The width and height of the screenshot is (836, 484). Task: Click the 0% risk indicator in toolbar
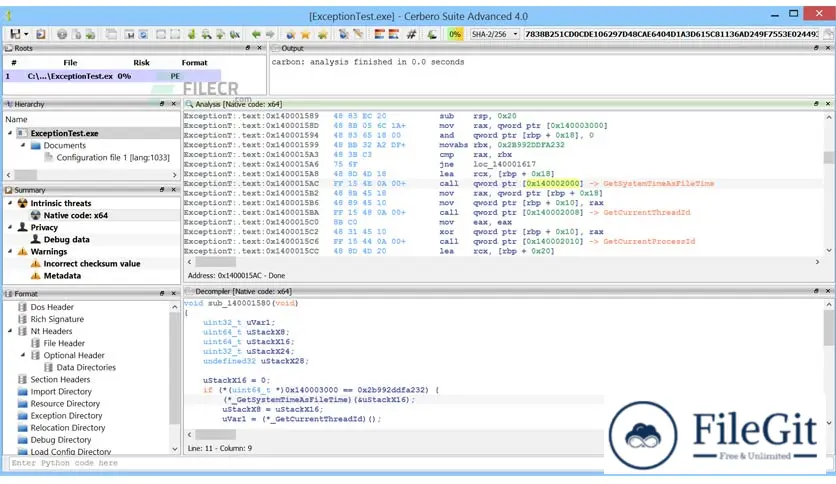coord(455,34)
